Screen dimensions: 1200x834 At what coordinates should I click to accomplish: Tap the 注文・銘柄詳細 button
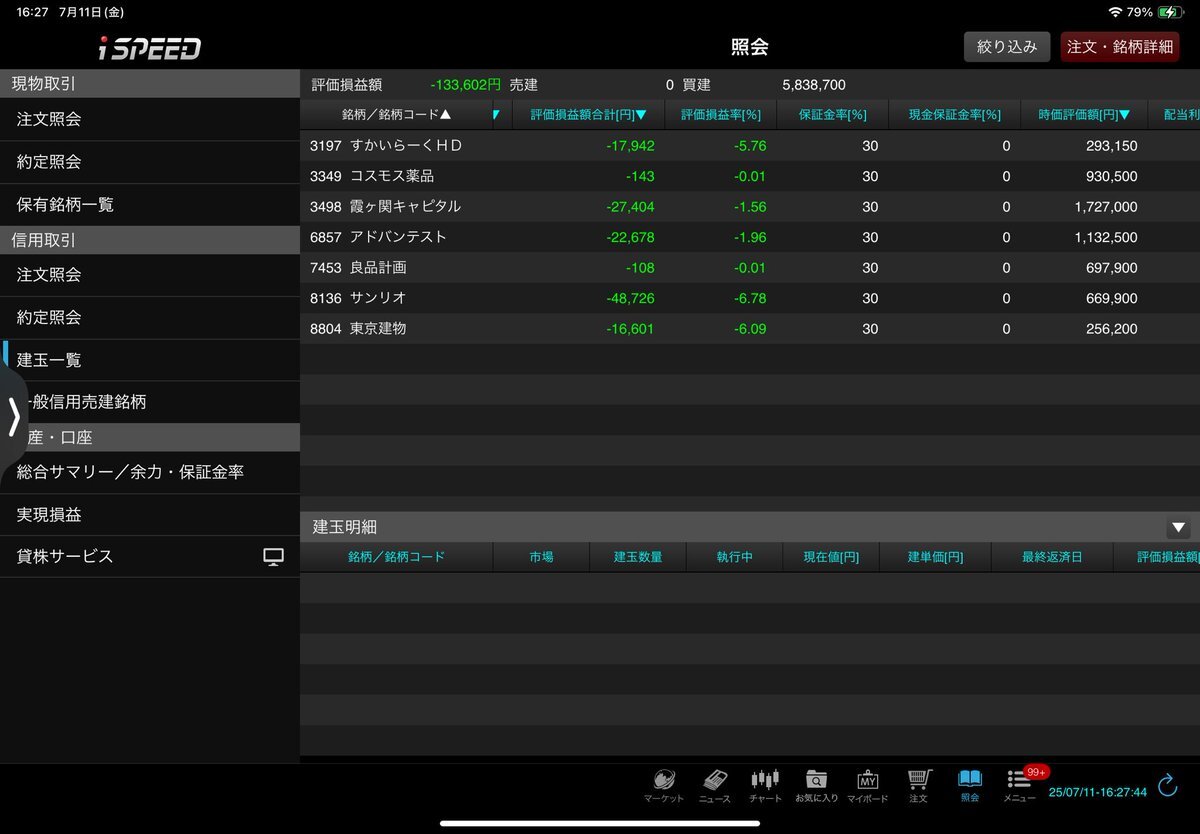coord(1120,47)
